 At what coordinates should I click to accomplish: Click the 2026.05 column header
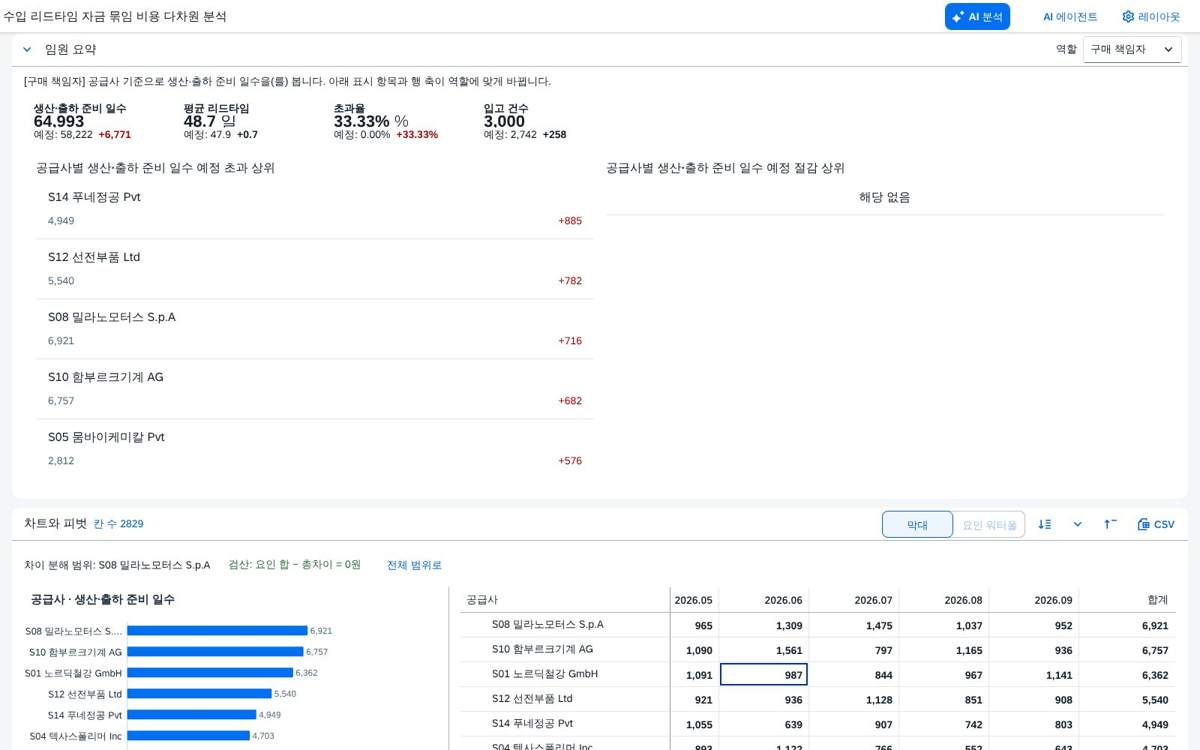[x=693, y=600]
